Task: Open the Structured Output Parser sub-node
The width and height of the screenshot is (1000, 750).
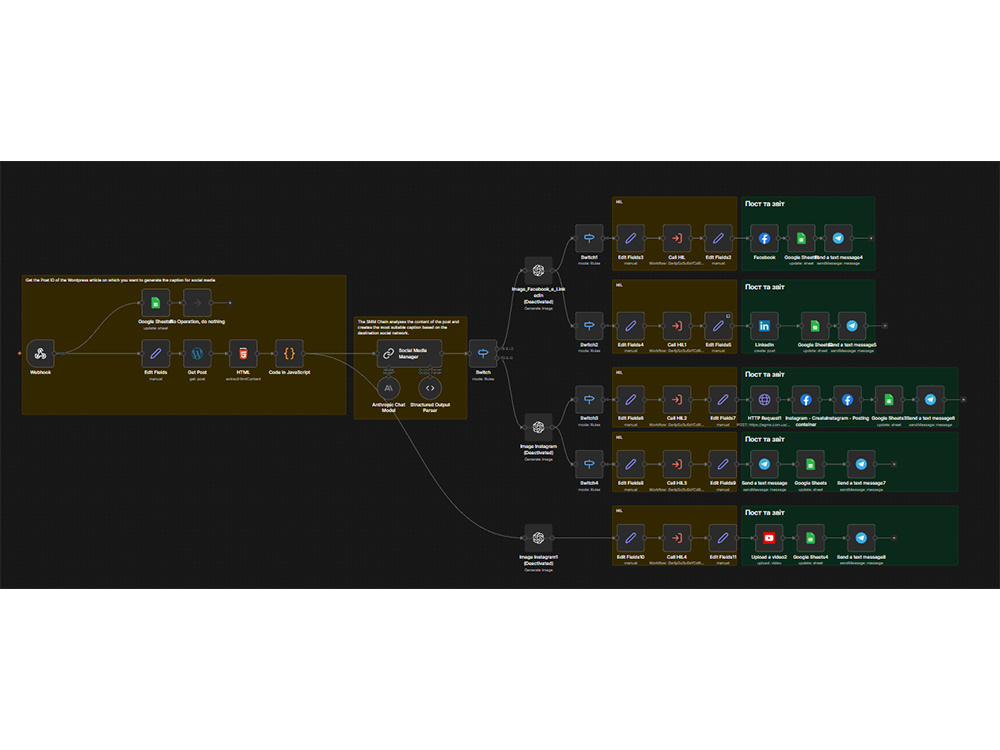Action: click(x=430, y=388)
